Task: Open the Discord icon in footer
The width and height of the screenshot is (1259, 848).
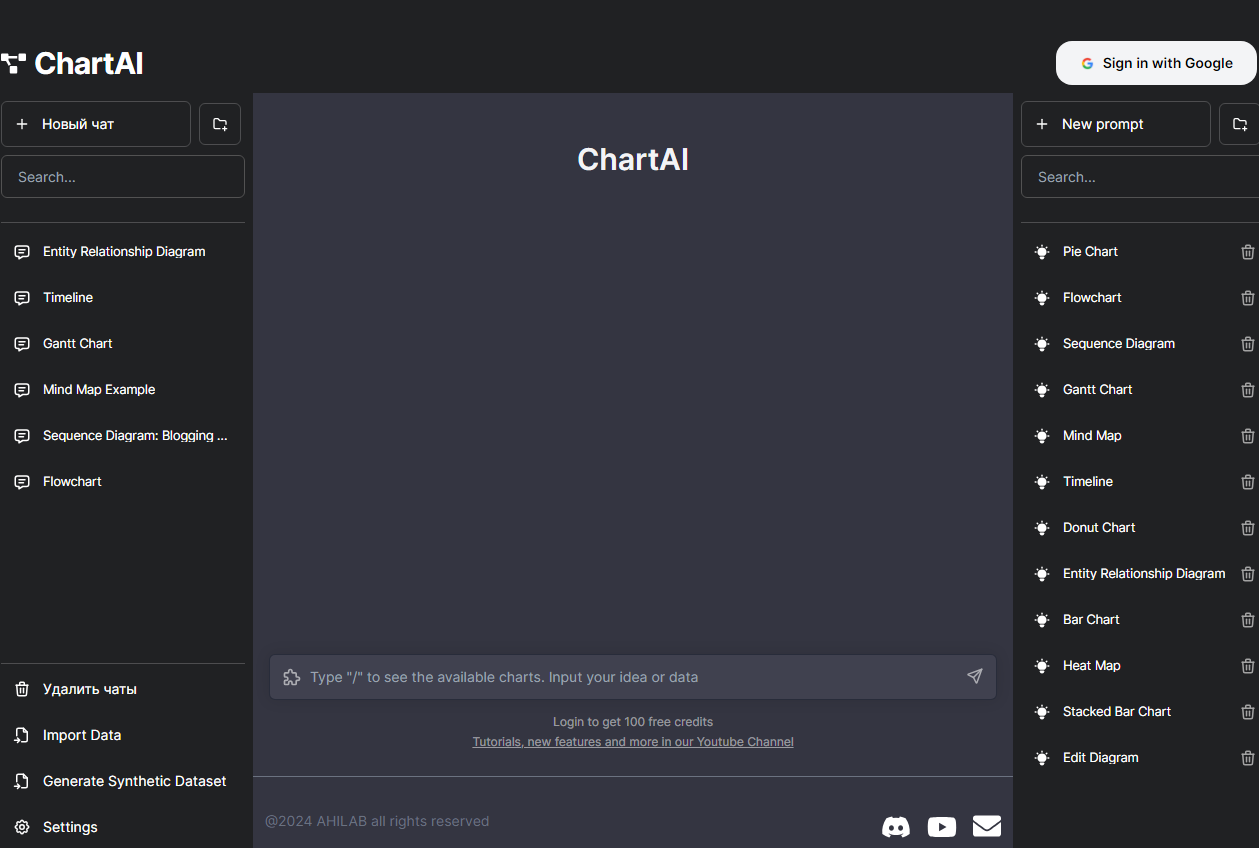Action: click(x=896, y=827)
